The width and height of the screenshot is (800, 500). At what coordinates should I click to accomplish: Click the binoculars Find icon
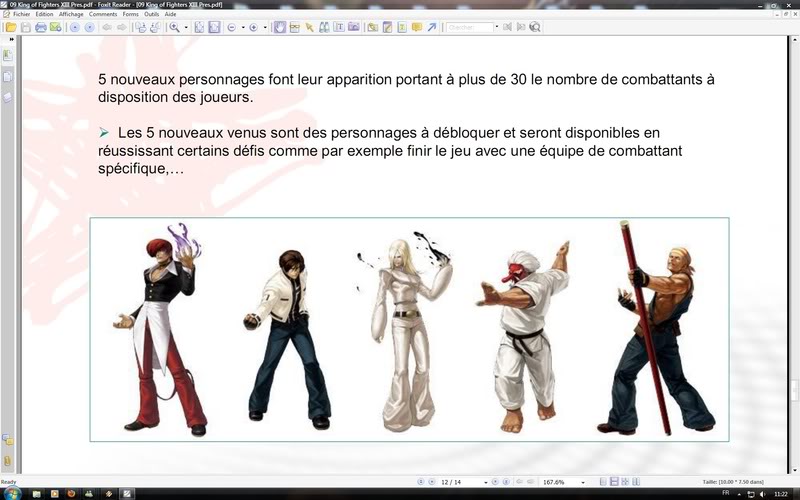pyautogui.click(x=325, y=27)
